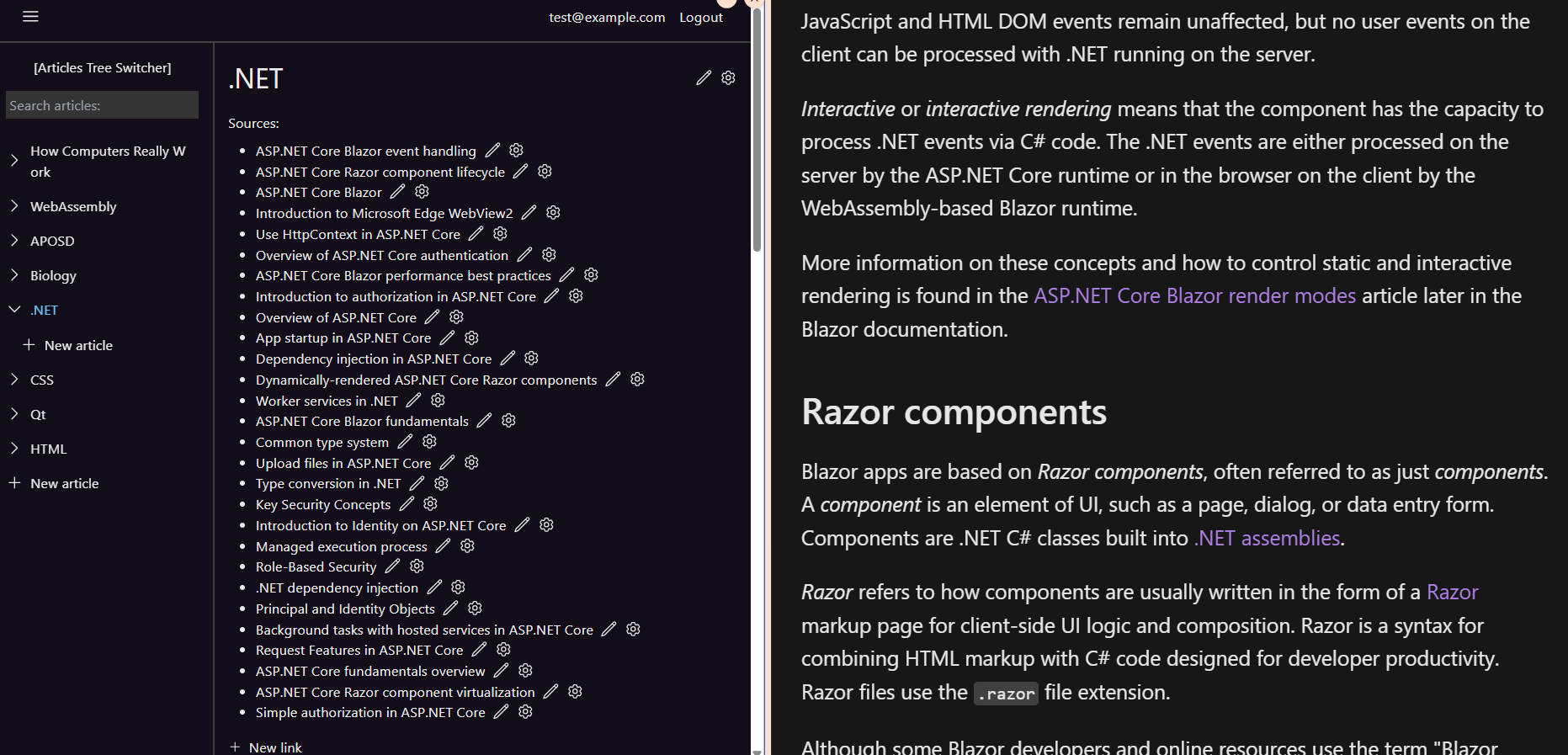This screenshot has height=755, width=1568.
Task: Expand the Biology tree node
Action: tap(14, 275)
